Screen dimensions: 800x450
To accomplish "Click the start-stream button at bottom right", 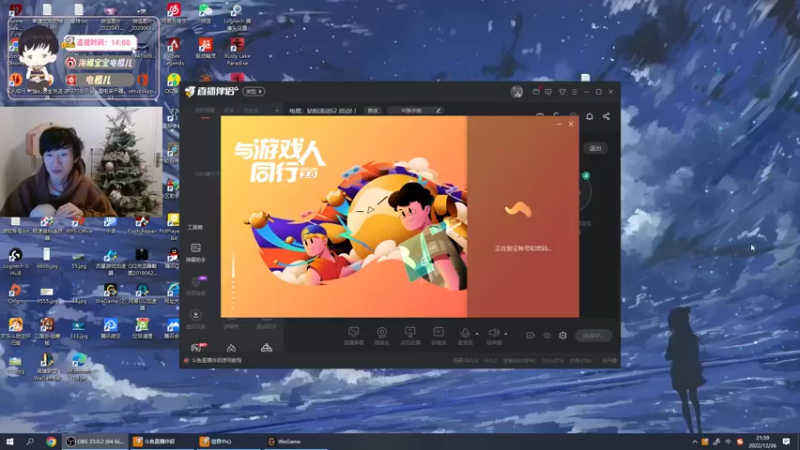I will 593,335.
